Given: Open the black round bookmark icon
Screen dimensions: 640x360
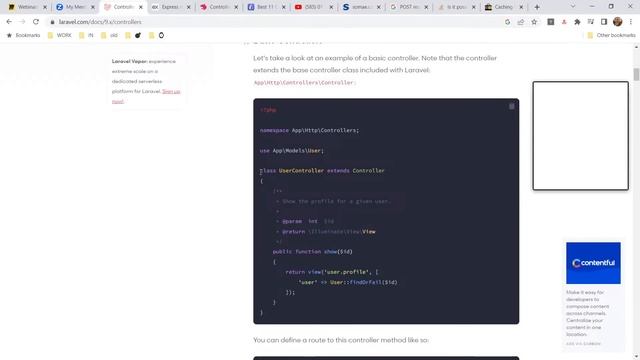Looking at the screenshot, I should click(138, 36).
